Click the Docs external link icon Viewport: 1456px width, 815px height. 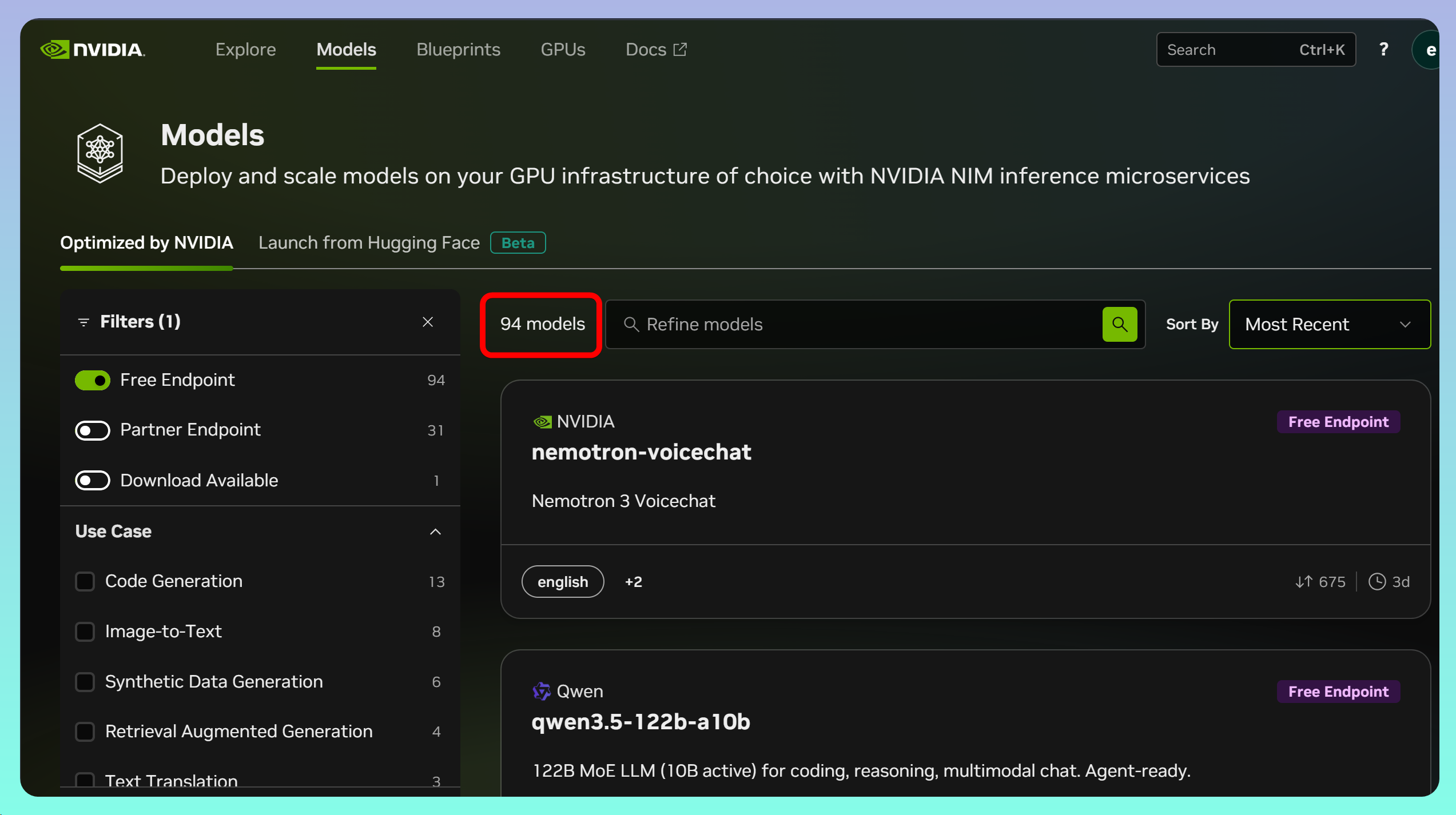coord(680,50)
